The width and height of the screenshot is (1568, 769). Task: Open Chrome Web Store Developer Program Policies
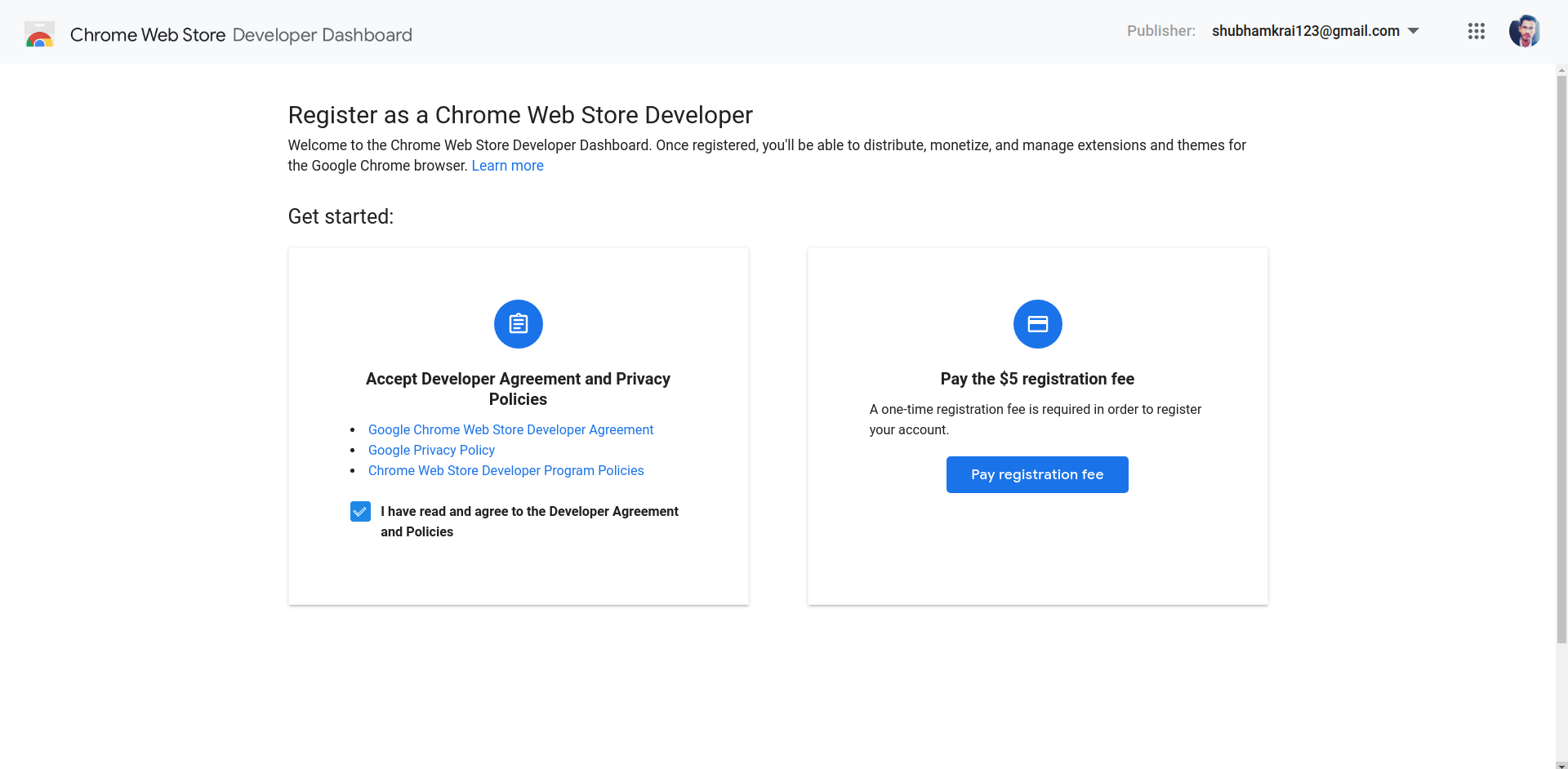click(506, 470)
